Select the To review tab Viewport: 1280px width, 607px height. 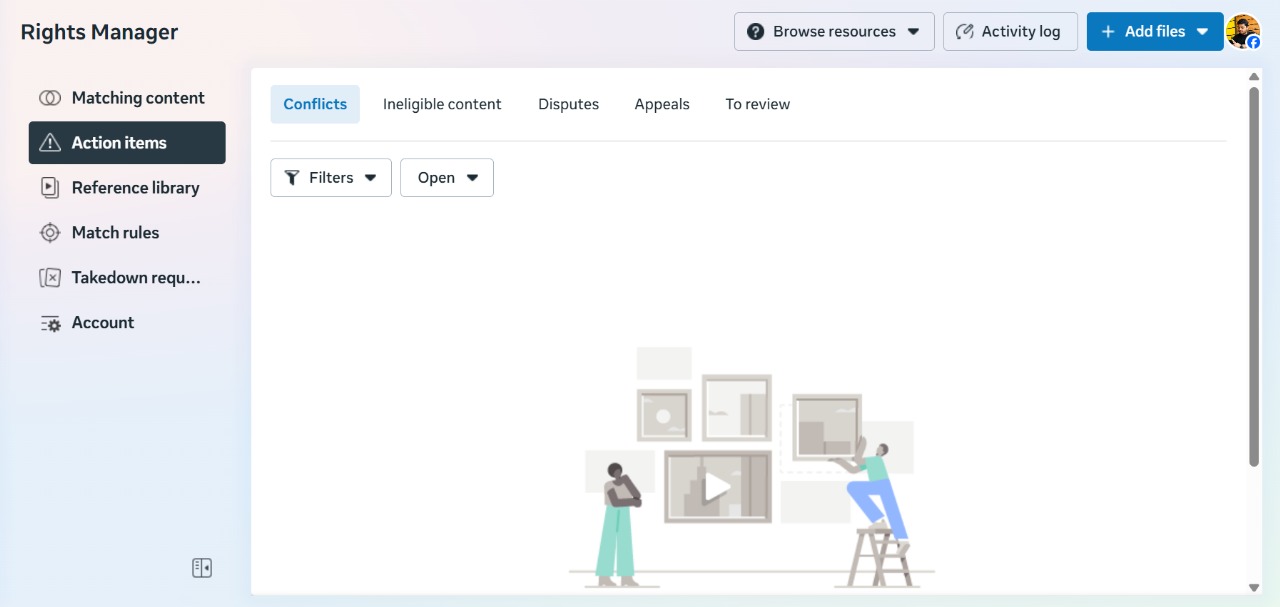coord(757,104)
